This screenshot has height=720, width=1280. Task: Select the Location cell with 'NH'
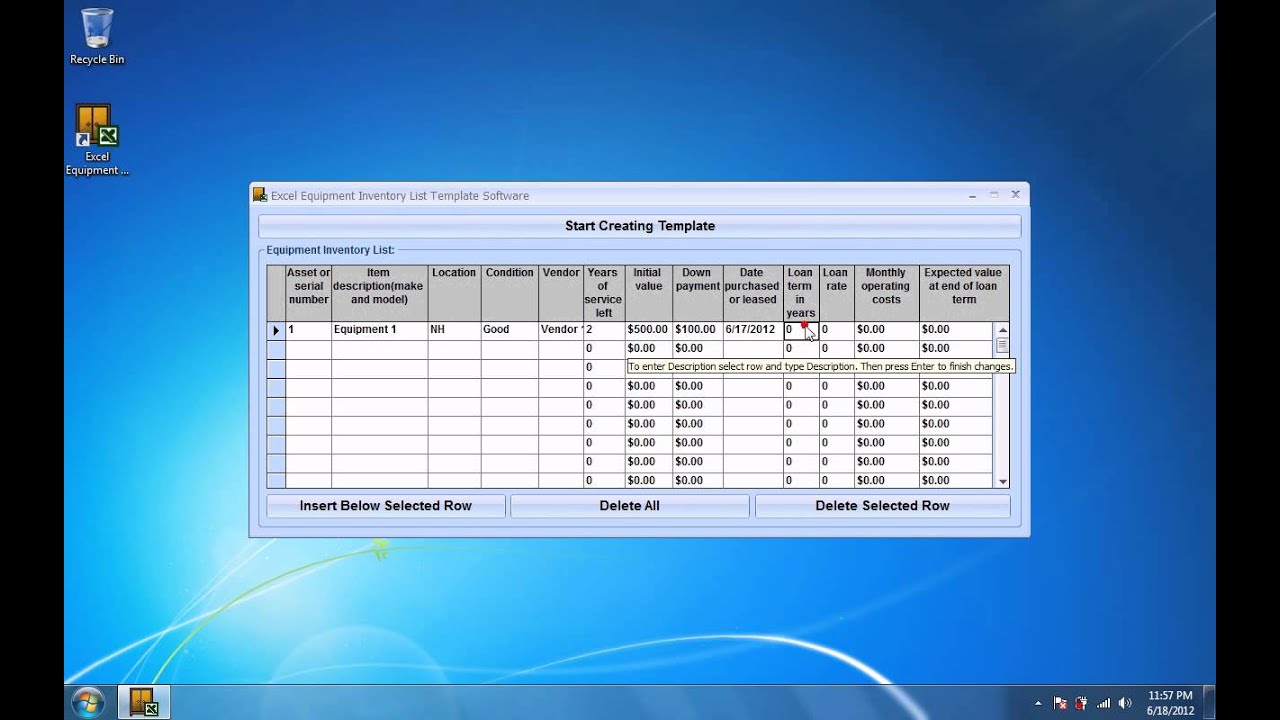[x=454, y=330]
